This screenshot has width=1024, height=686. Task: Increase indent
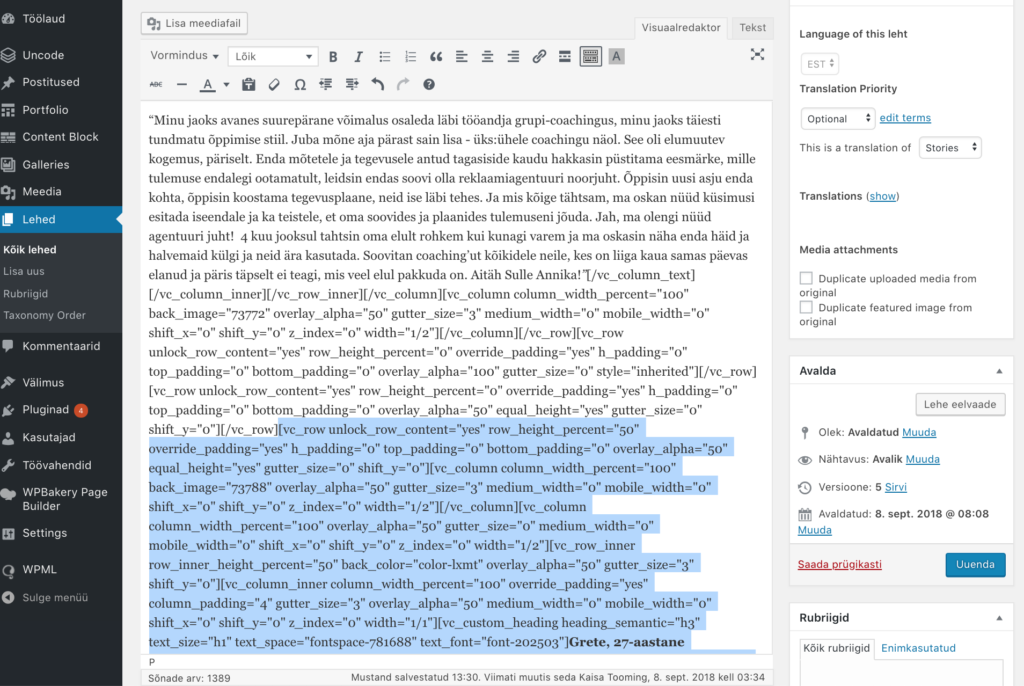pyautogui.click(x=351, y=84)
